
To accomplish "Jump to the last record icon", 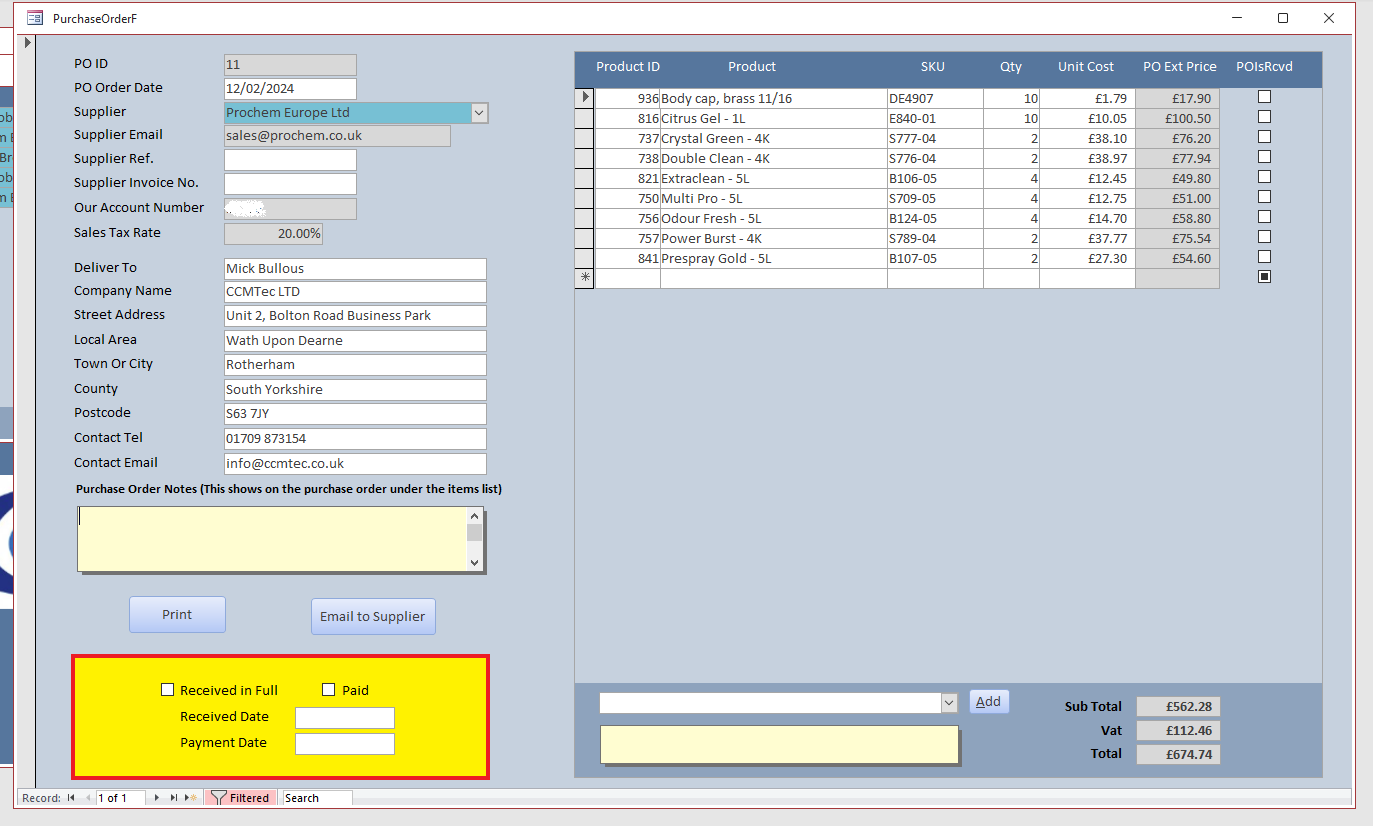I will click(173, 796).
